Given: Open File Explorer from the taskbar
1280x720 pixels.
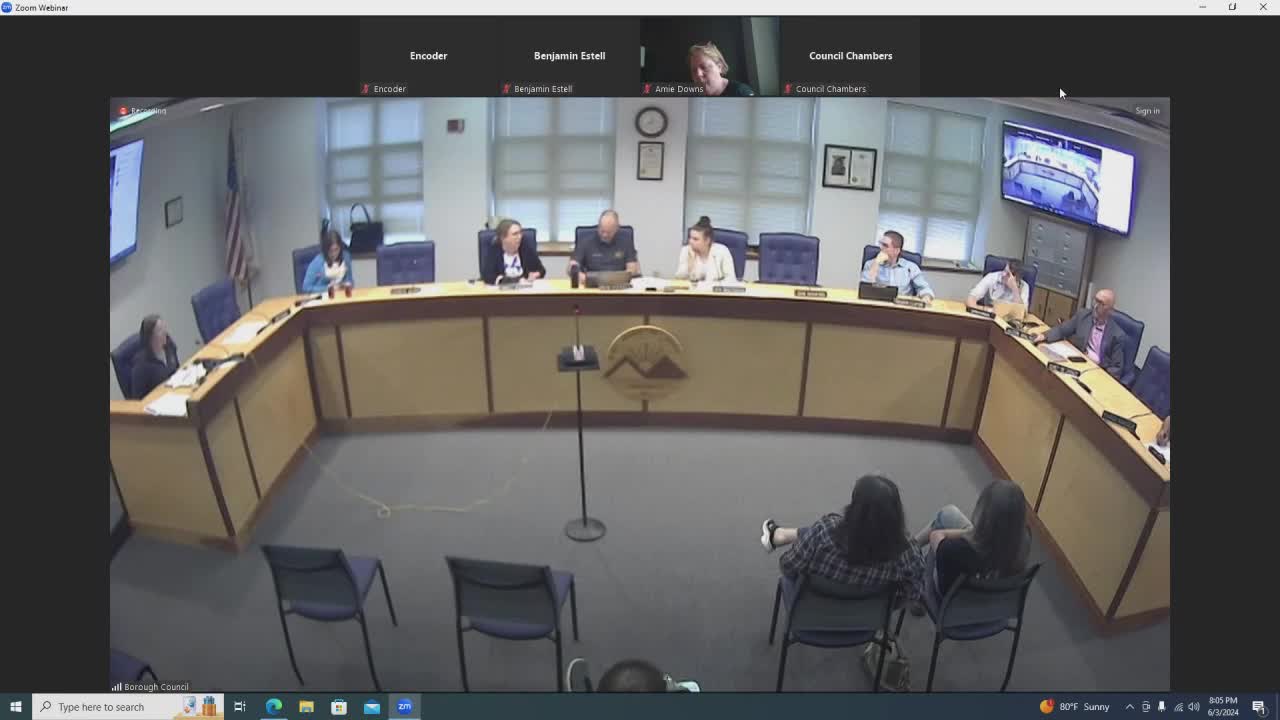Looking at the screenshot, I should pyautogui.click(x=306, y=707).
